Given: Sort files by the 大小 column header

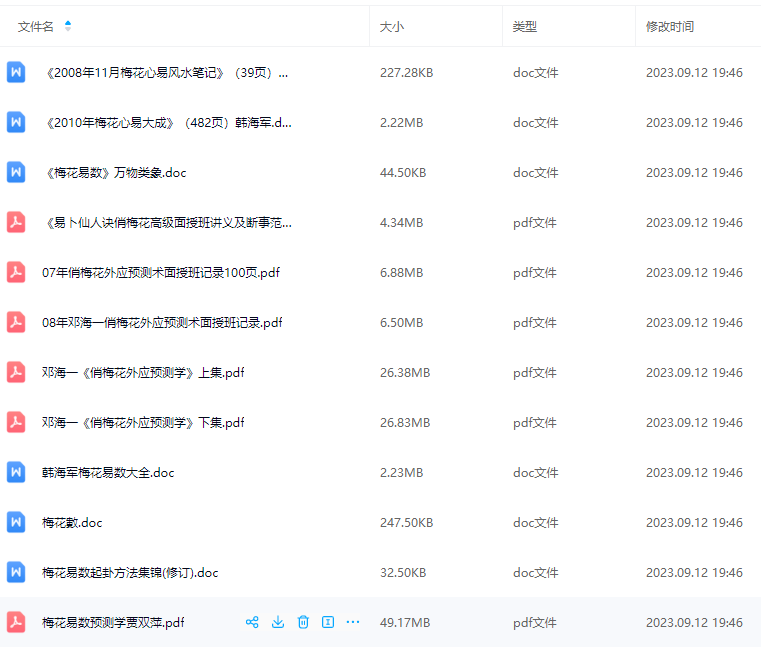Looking at the screenshot, I should point(392,27).
